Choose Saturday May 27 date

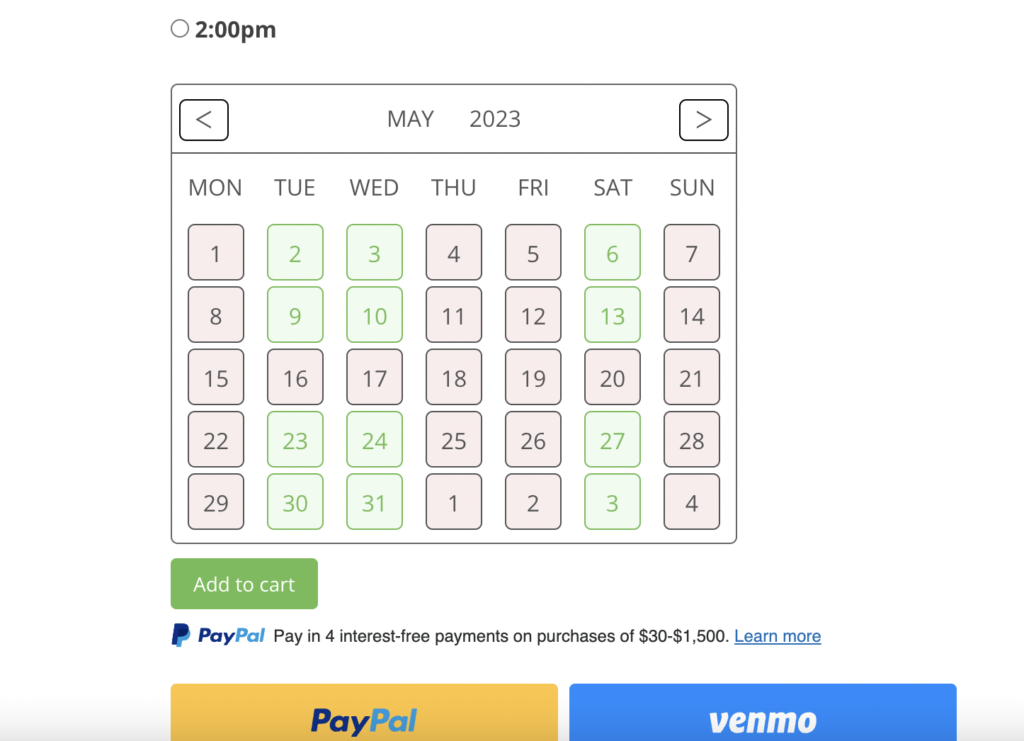pos(612,440)
